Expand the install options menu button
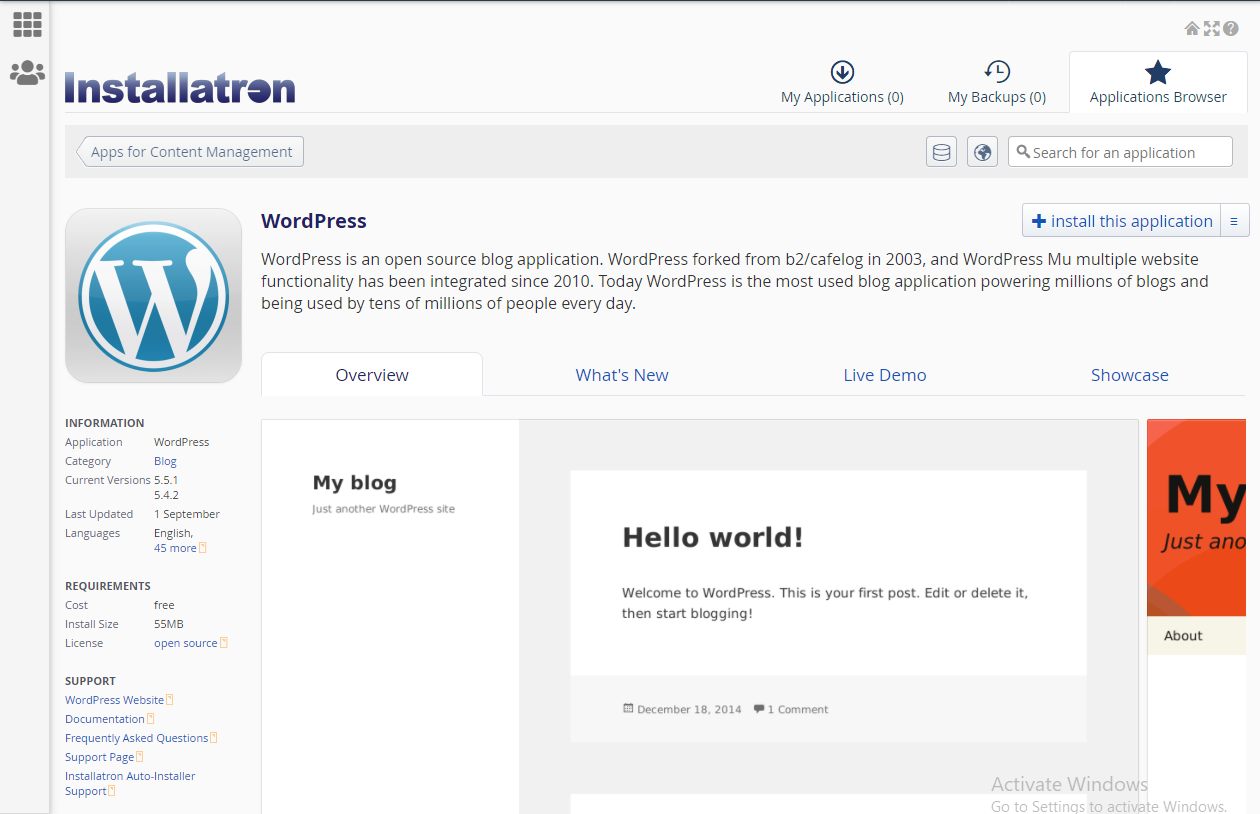The image size is (1260, 814). point(1234,221)
